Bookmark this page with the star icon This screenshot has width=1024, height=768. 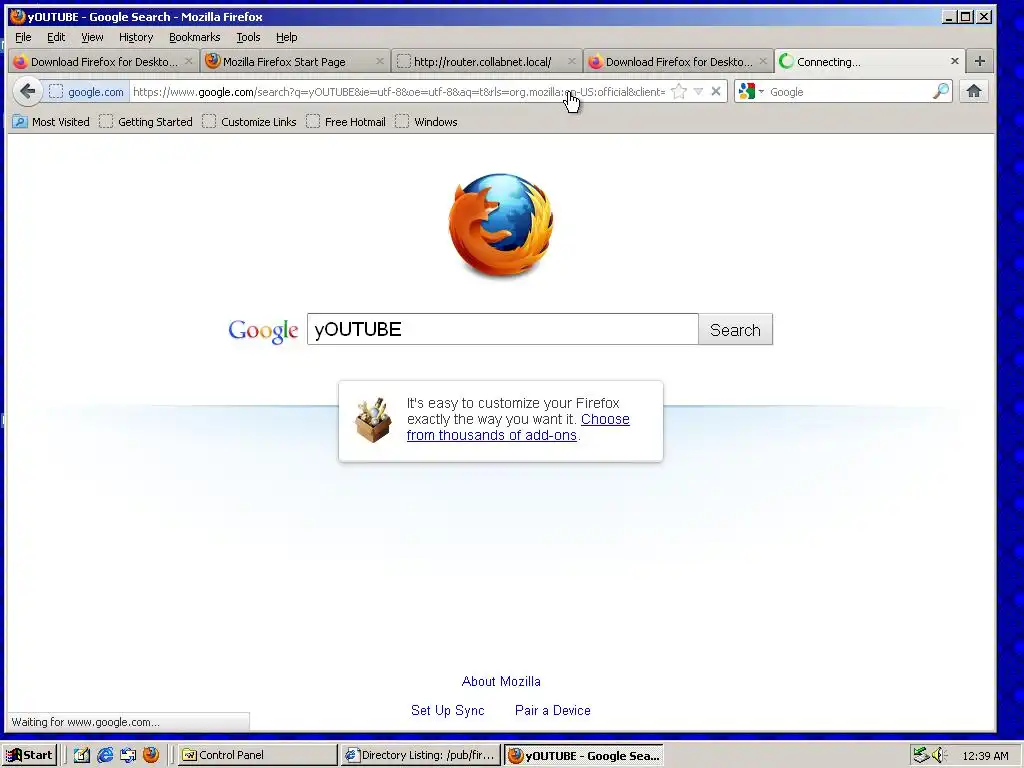[x=679, y=91]
